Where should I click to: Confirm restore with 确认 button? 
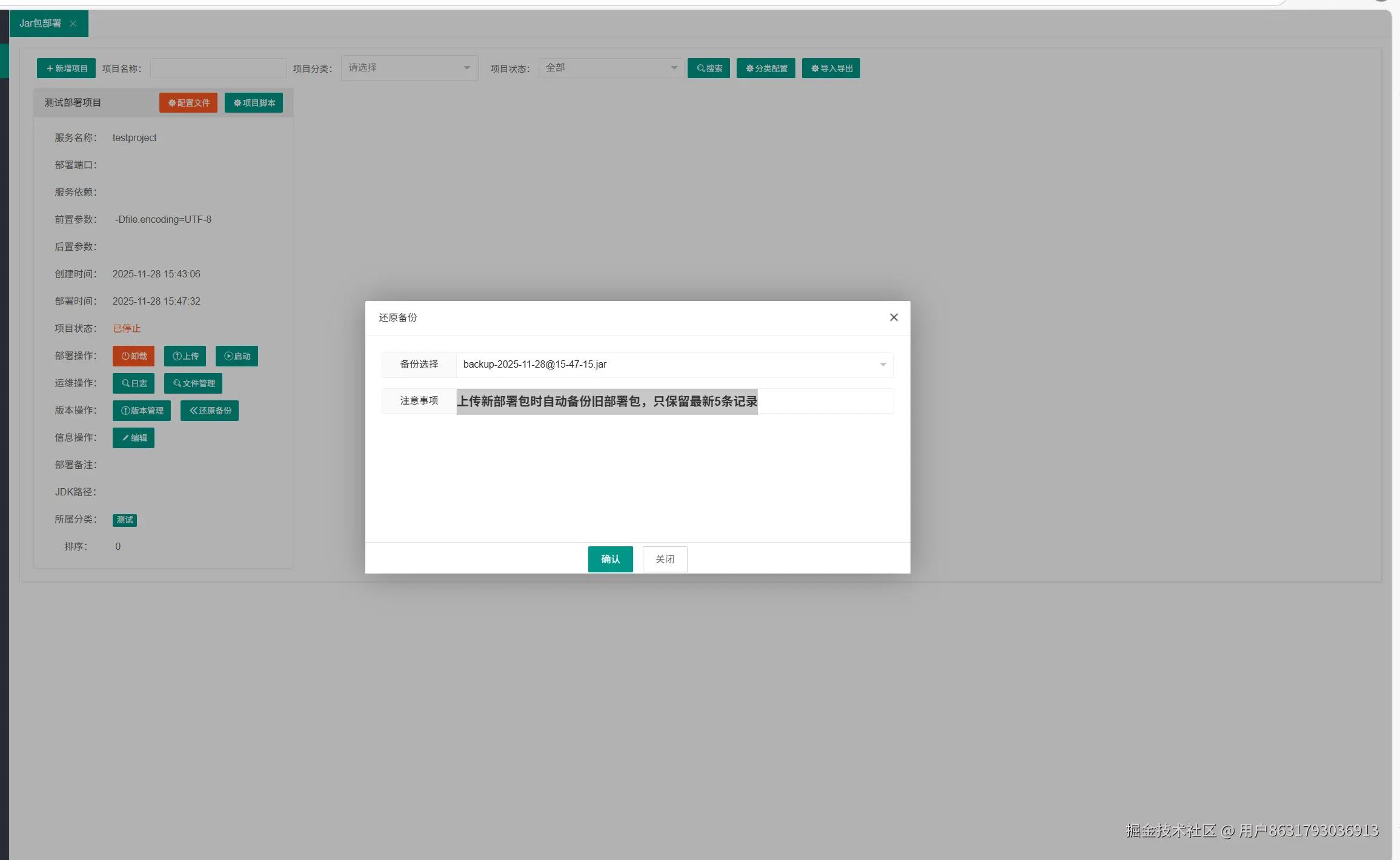pos(610,559)
